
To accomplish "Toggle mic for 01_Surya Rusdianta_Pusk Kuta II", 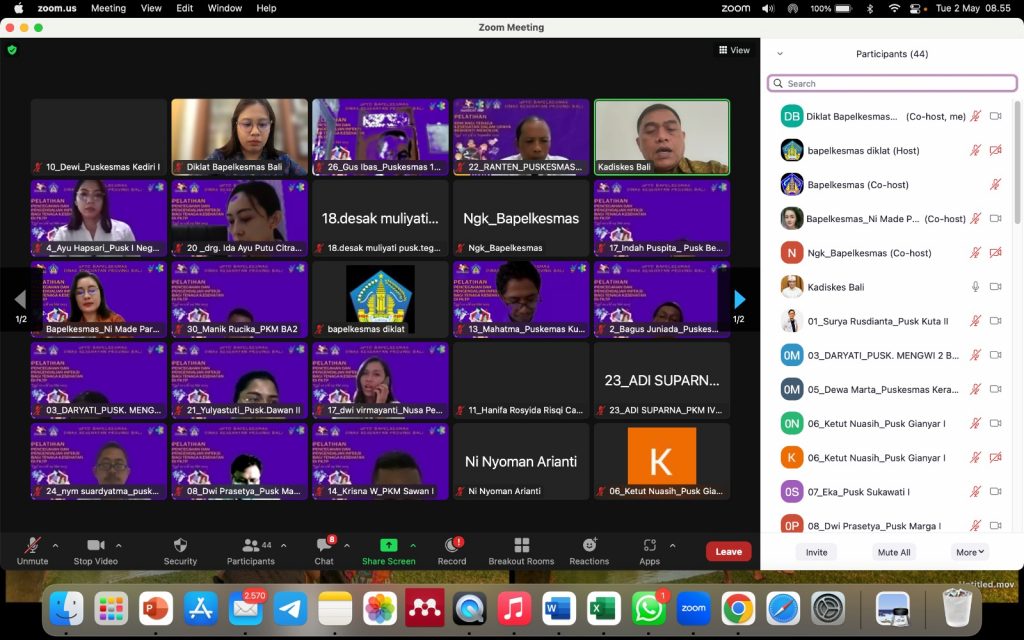I will (x=975, y=321).
